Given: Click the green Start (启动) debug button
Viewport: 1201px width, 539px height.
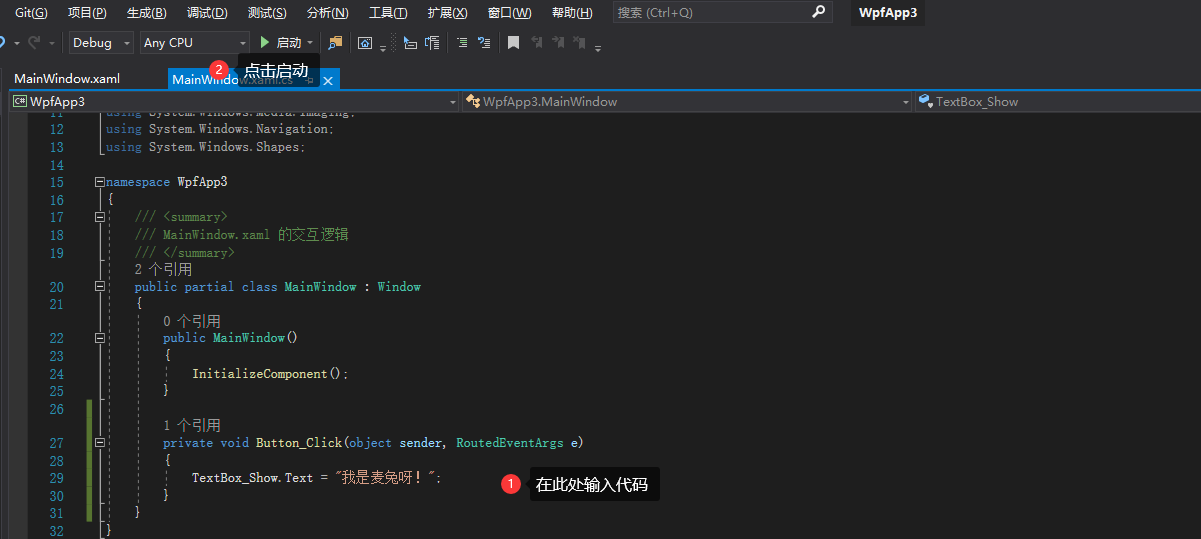Looking at the screenshot, I should 280,43.
